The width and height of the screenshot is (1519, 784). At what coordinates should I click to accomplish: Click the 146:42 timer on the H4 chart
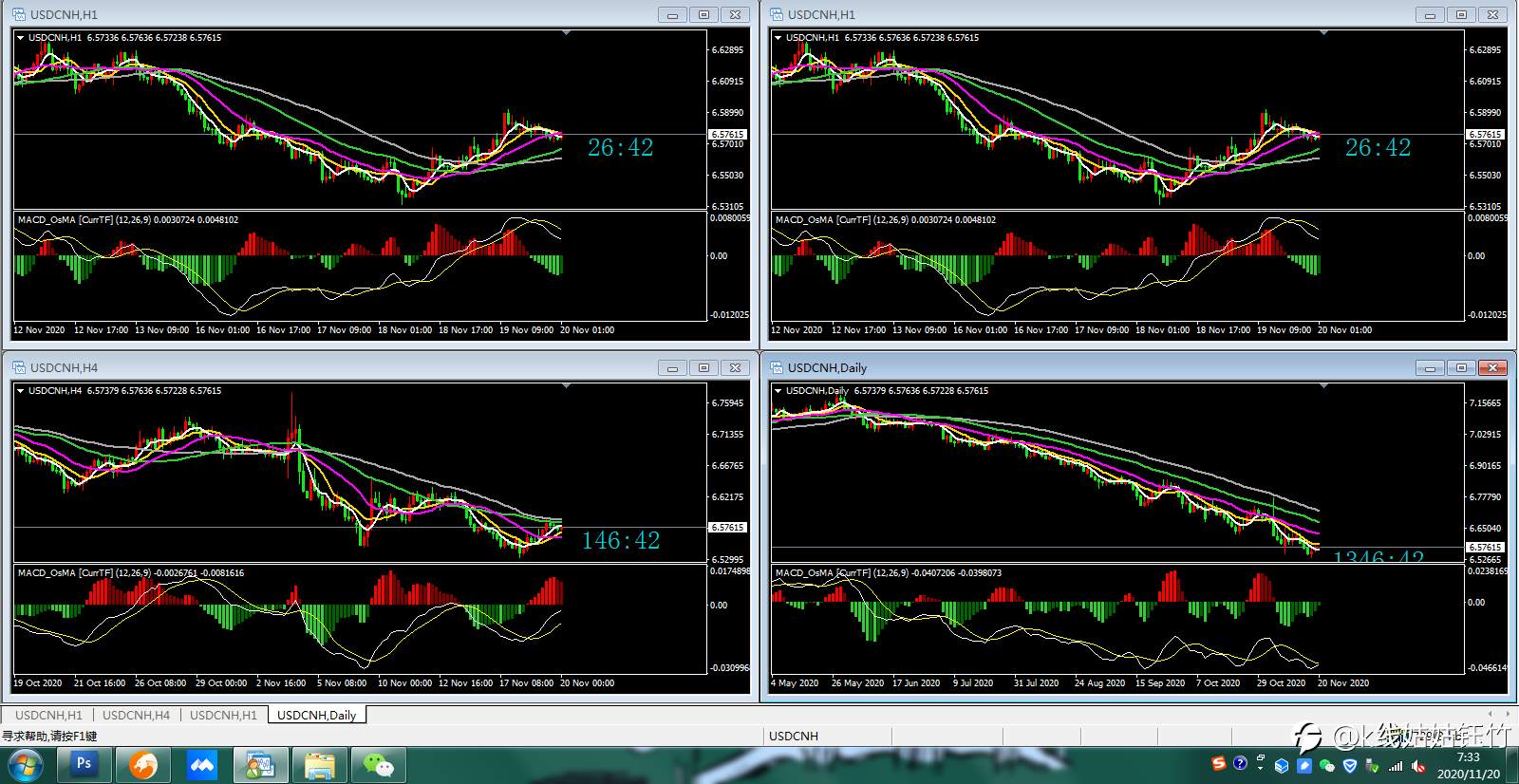point(621,540)
